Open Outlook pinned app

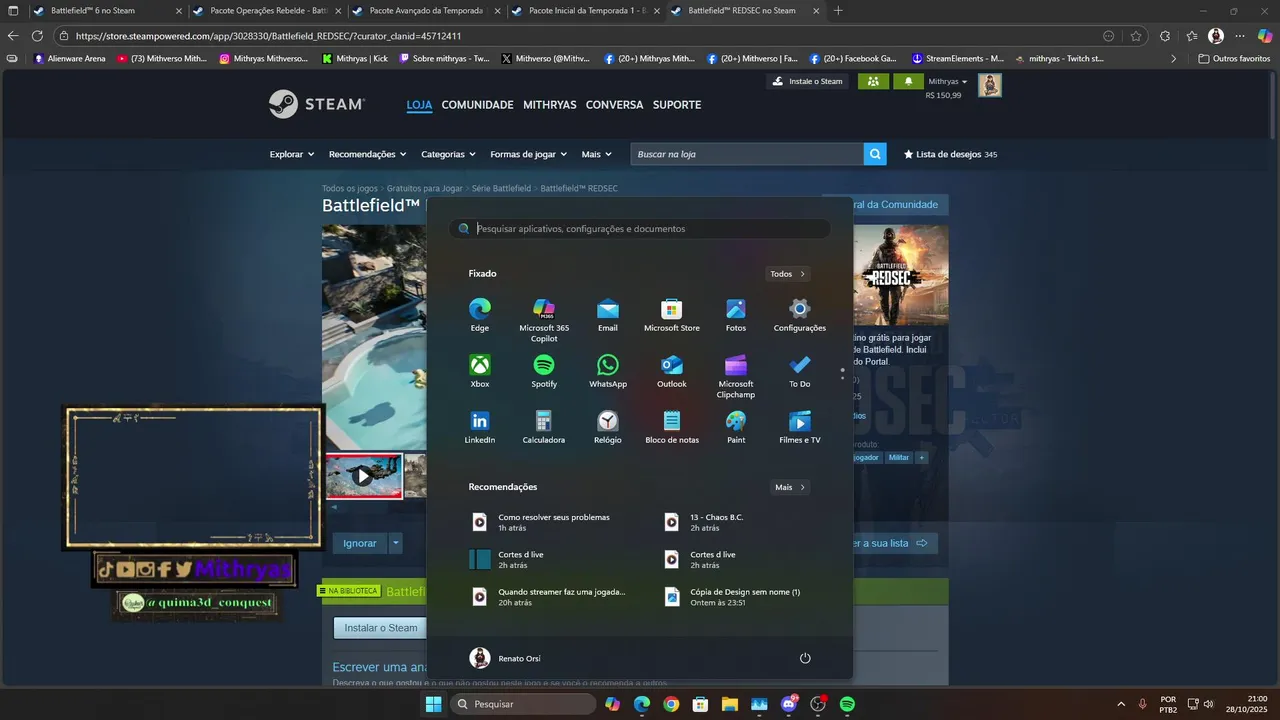click(672, 371)
